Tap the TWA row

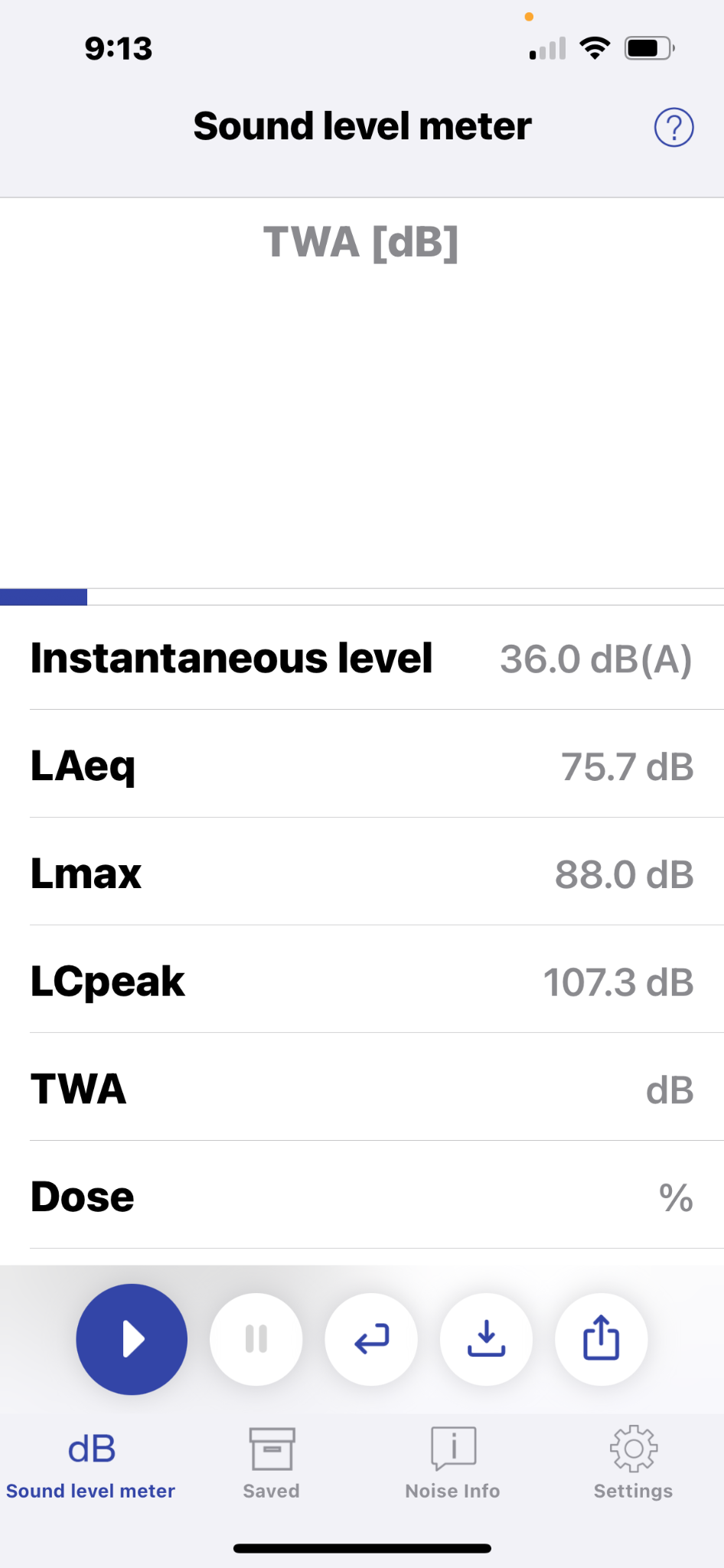[x=362, y=1087]
